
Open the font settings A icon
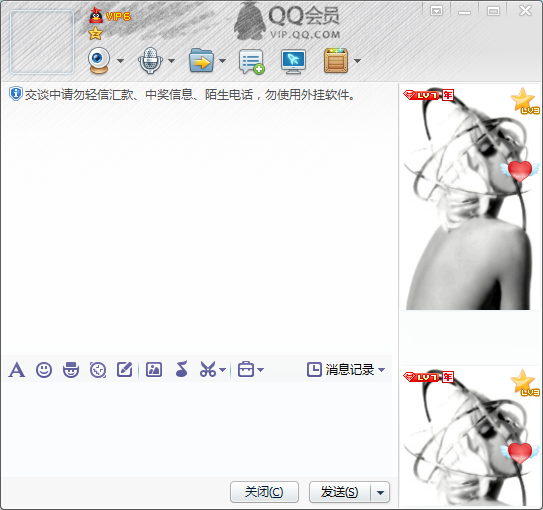17,370
